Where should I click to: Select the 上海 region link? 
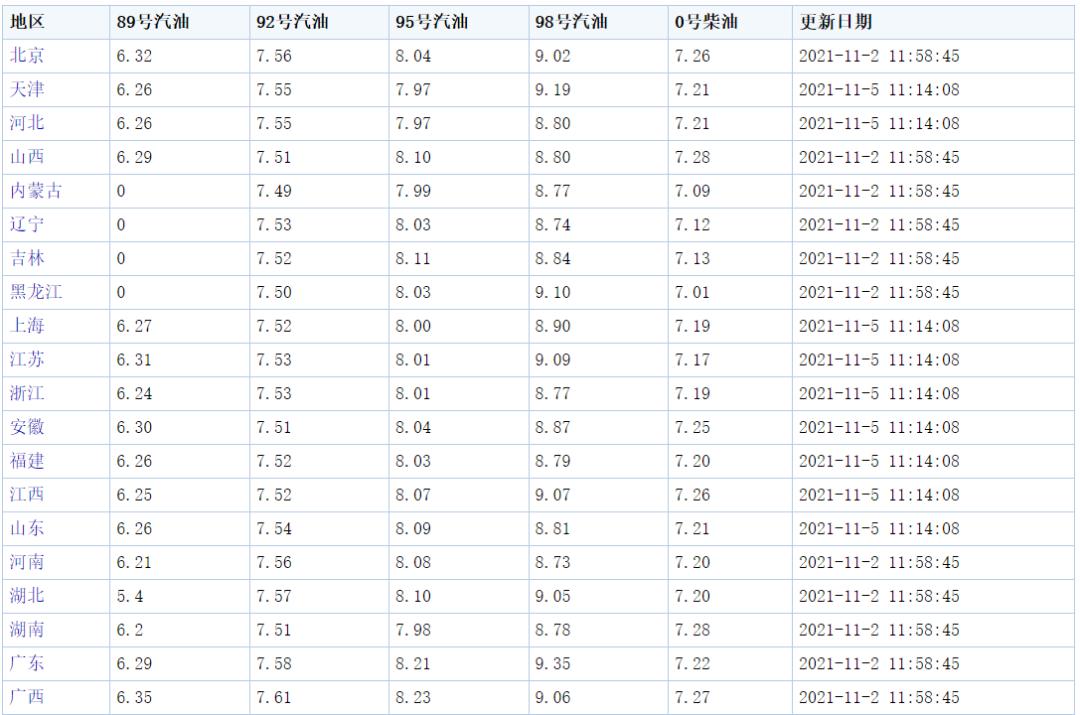click(x=27, y=326)
